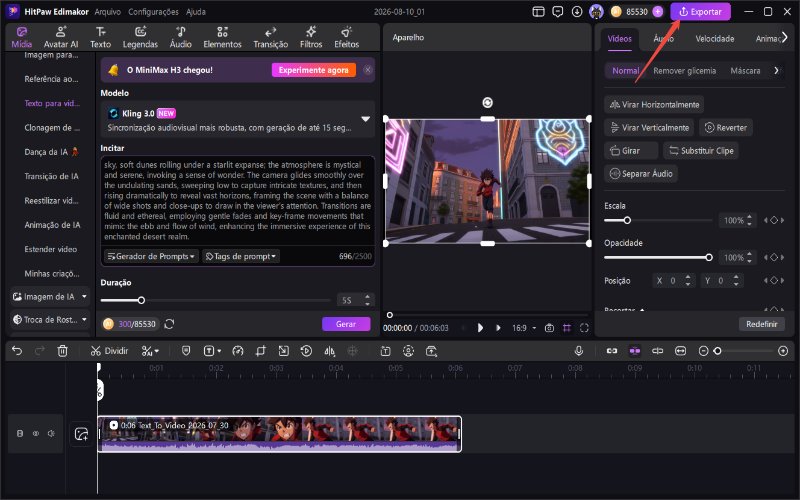Click the refresh credits icon beside 300/85530
The height and width of the screenshot is (500, 800).
[x=169, y=324]
